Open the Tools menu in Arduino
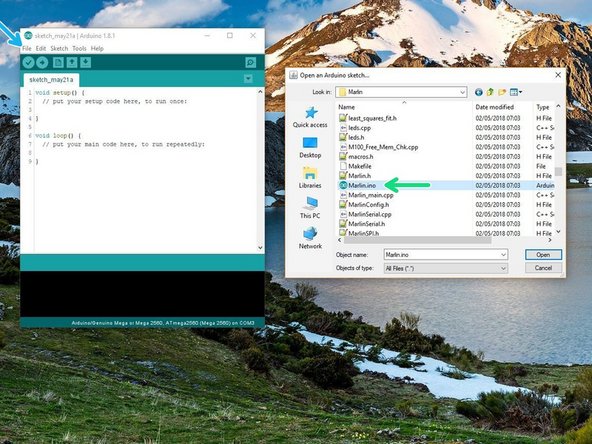The width and height of the screenshot is (592, 444). (x=79, y=48)
